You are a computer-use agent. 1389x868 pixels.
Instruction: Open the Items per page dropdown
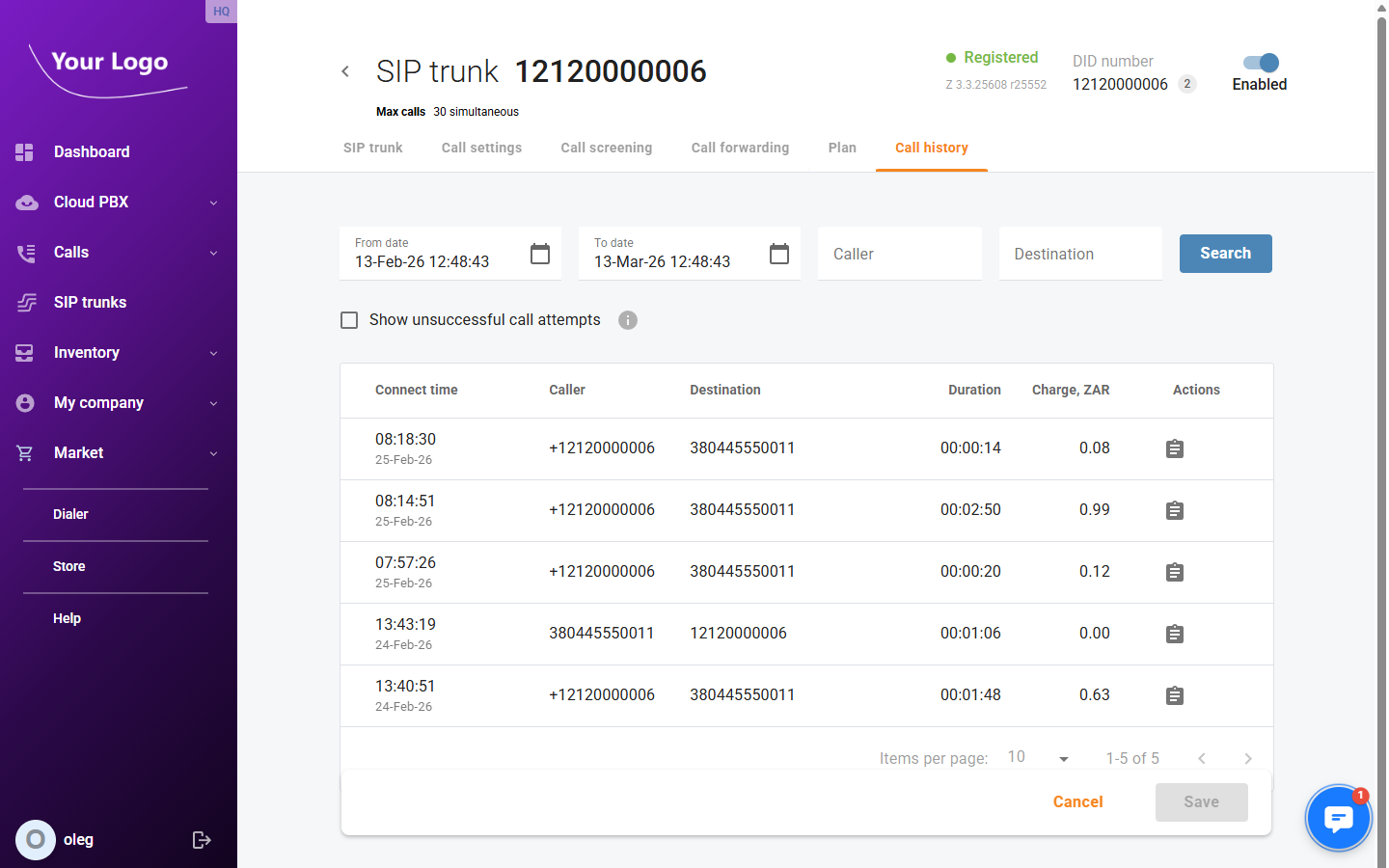click(x=1039, y=758)
